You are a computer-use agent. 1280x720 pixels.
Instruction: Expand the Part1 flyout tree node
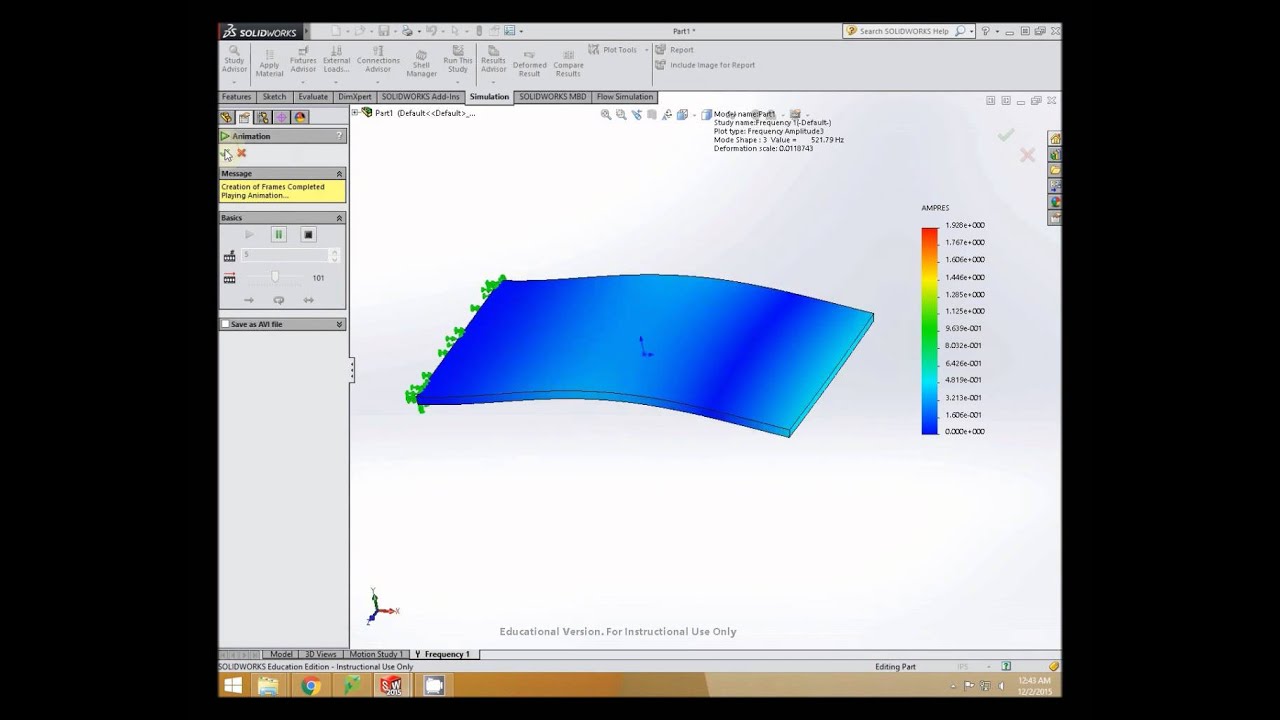[356, 113]
